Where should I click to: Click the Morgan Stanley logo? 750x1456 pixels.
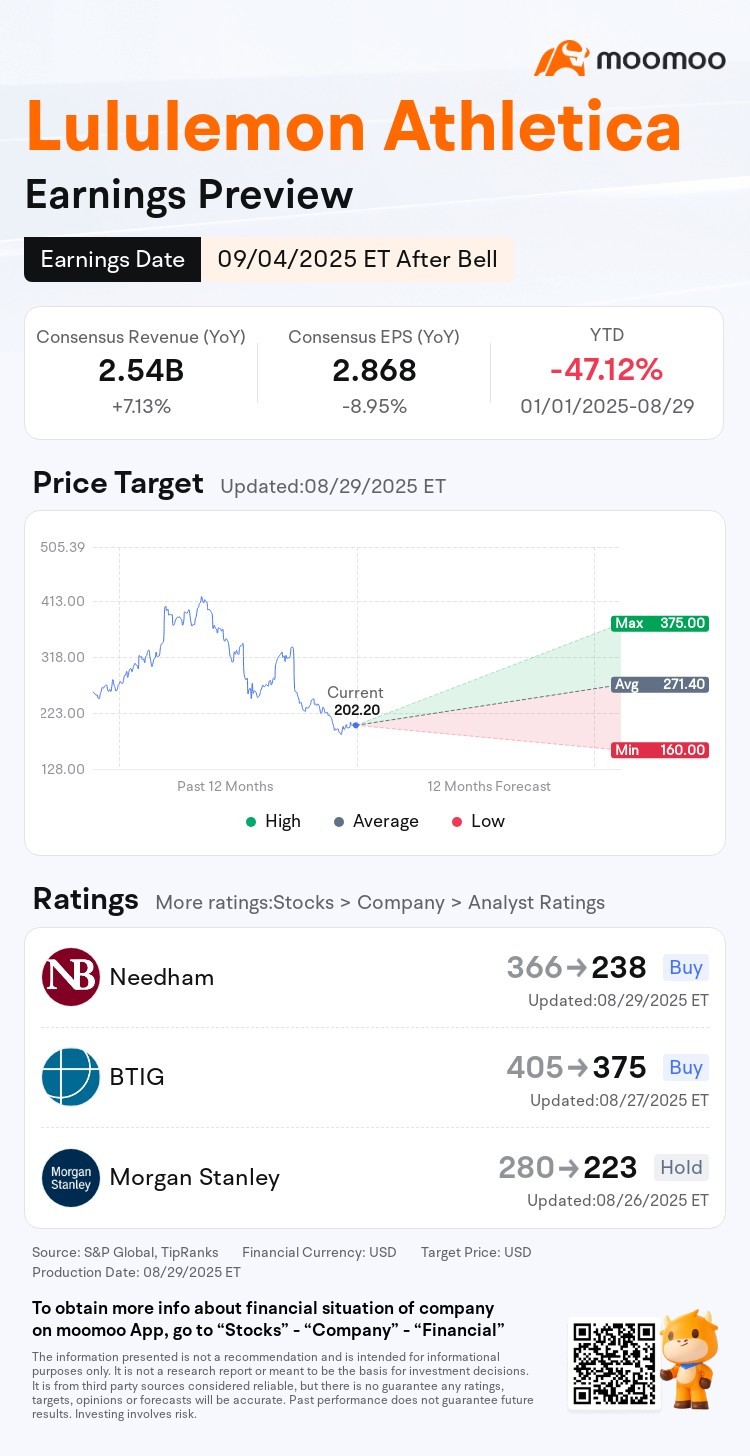[x=71, y=1177]
